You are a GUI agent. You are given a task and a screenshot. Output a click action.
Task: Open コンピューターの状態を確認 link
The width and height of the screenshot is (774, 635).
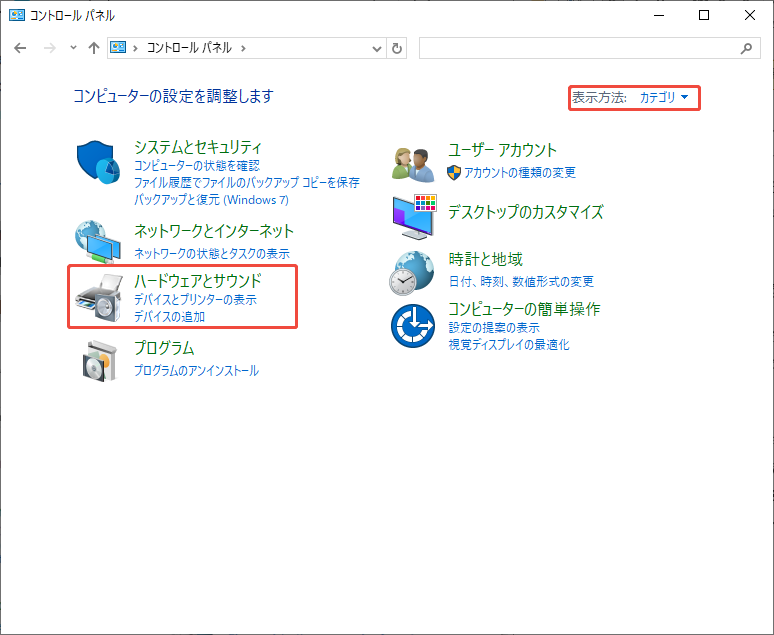pyautogui.click(x=197, y=165)
